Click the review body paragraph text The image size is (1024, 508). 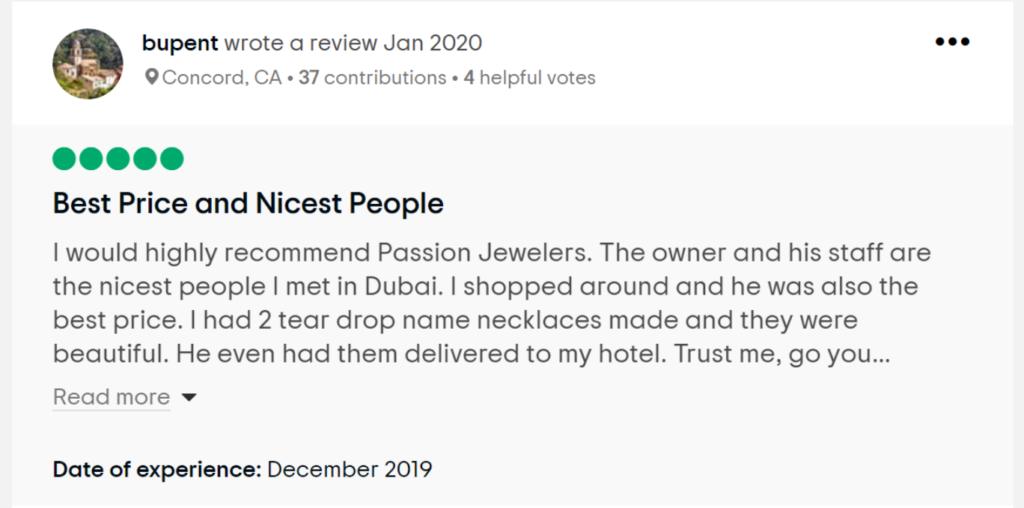click(x=490, y=303)
